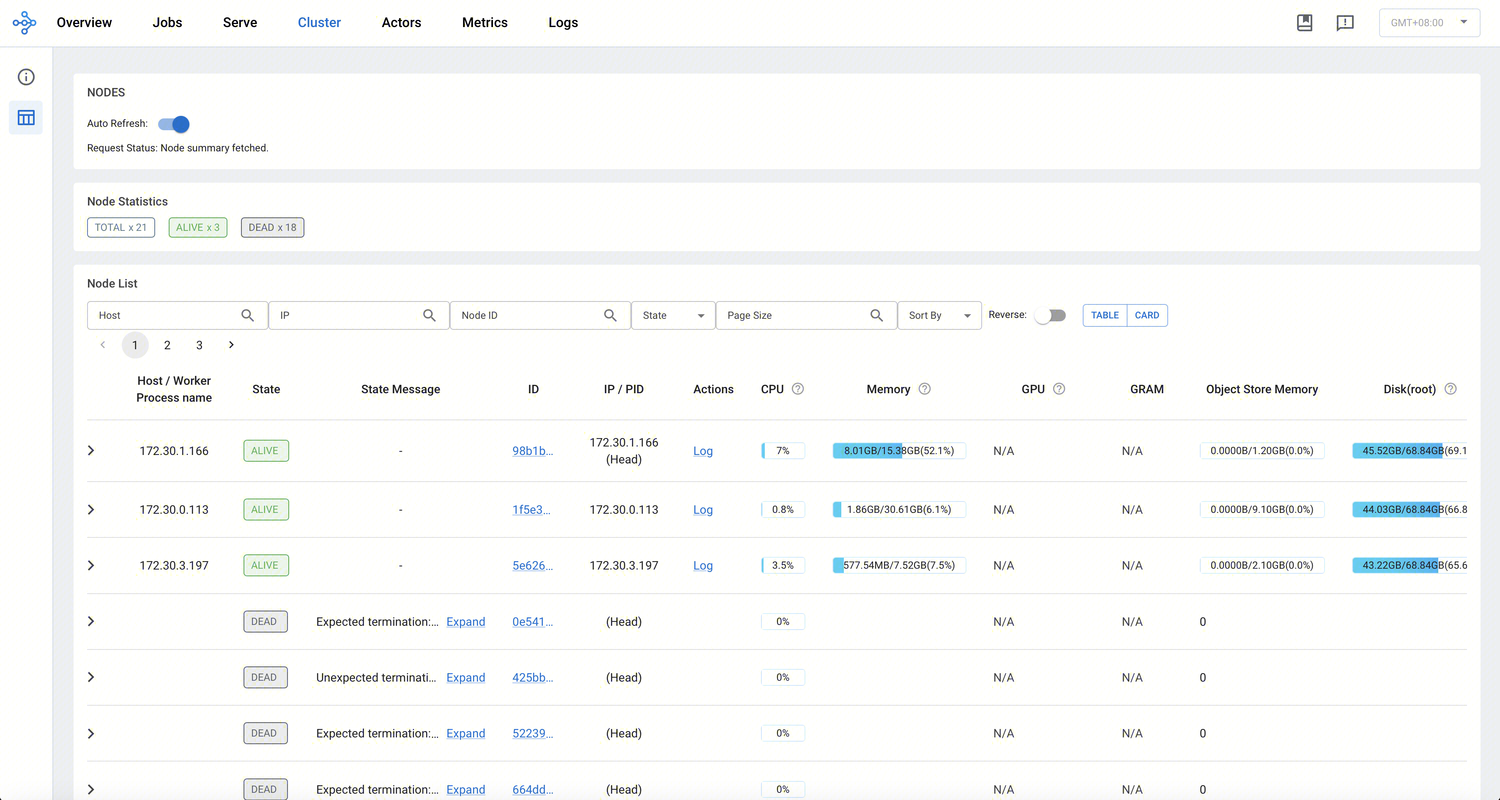1500x800 pixels.
Task: Open the Serve tab
Action: click(240, 22)
